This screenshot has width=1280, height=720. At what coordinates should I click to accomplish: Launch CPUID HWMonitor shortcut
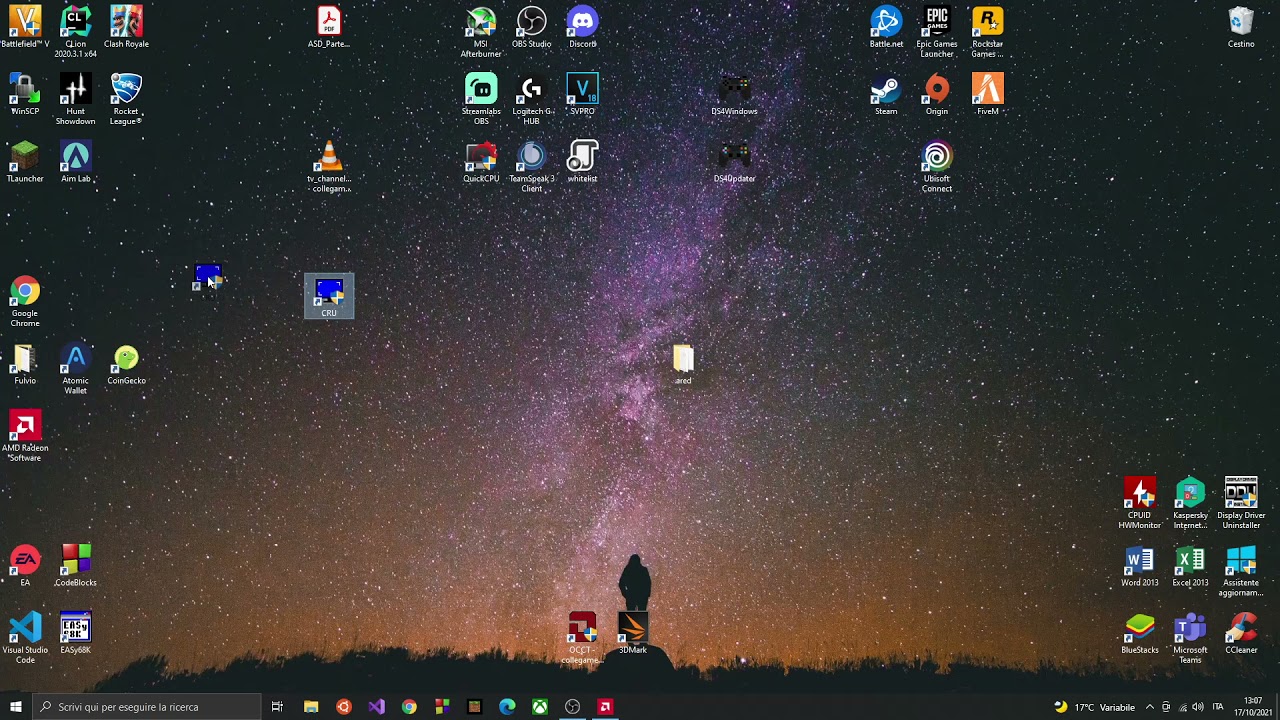pyautogui.click(x=1140, y=503)
